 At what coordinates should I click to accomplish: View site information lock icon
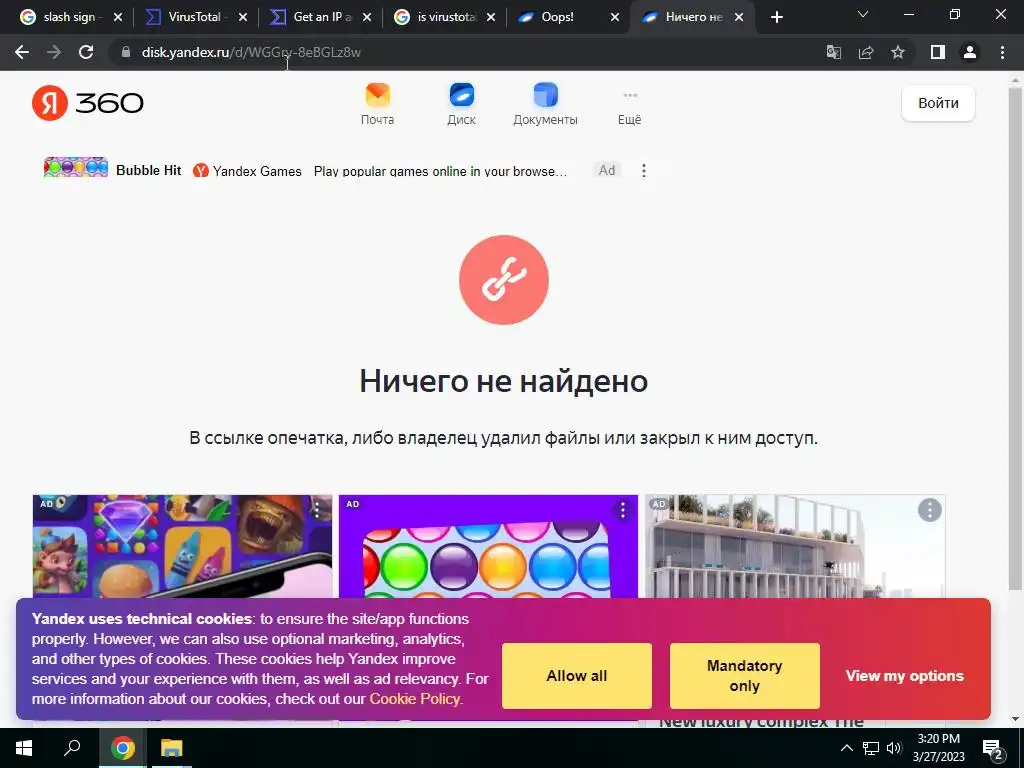click(x=126, y=52)
